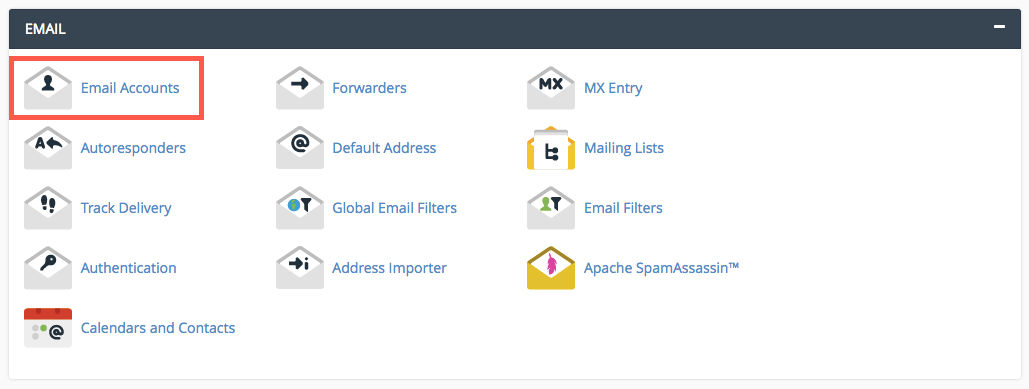The height and width of the screenshot is (389, 1029).
Task: Open the Email Accounts link
Action: tap(130, 88)
